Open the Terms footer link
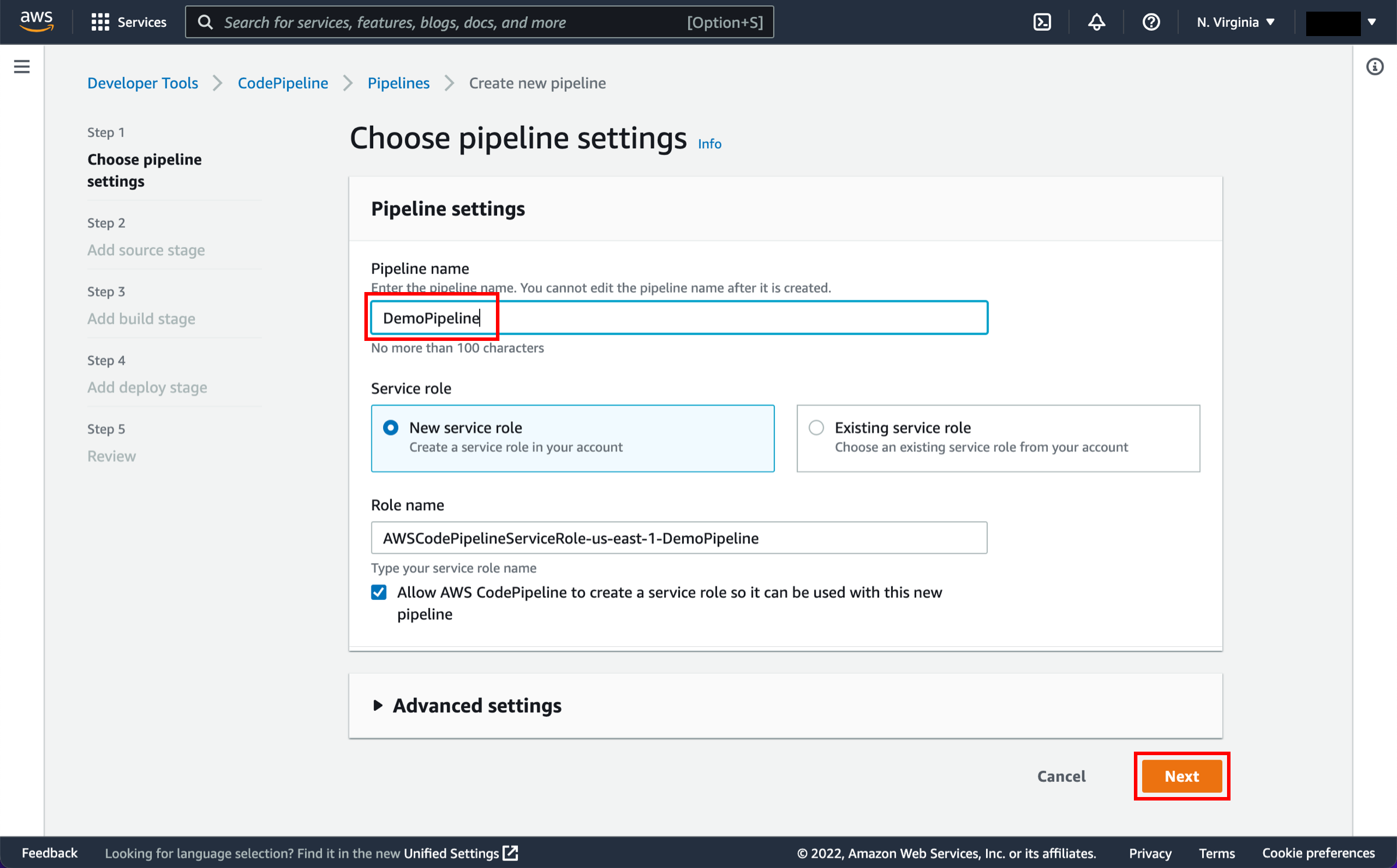Viewport: 1397px width, 868px height. click(x=1217, y=853)
